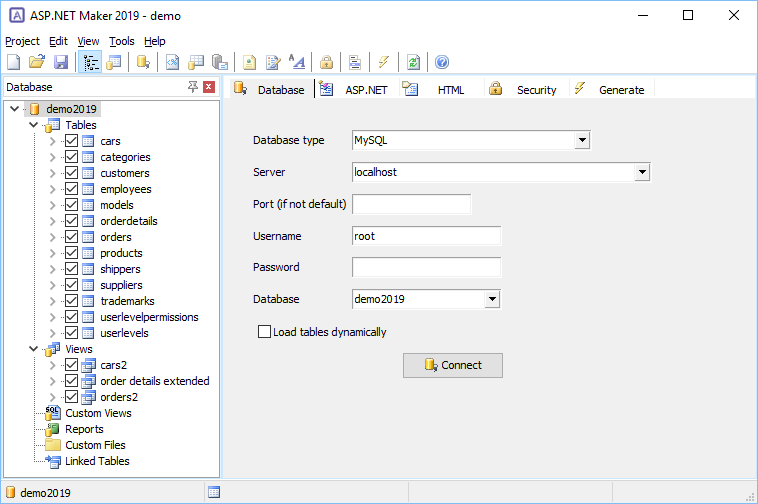Uncheck the products table checkbox
The image size is (758, 504).
pos(72,252)
